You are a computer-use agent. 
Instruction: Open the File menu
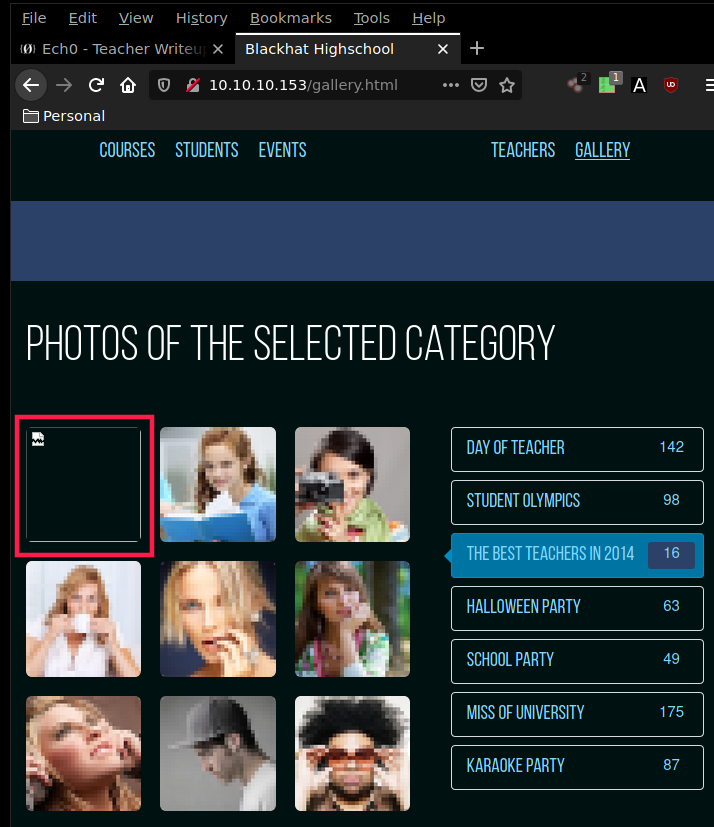34,18
